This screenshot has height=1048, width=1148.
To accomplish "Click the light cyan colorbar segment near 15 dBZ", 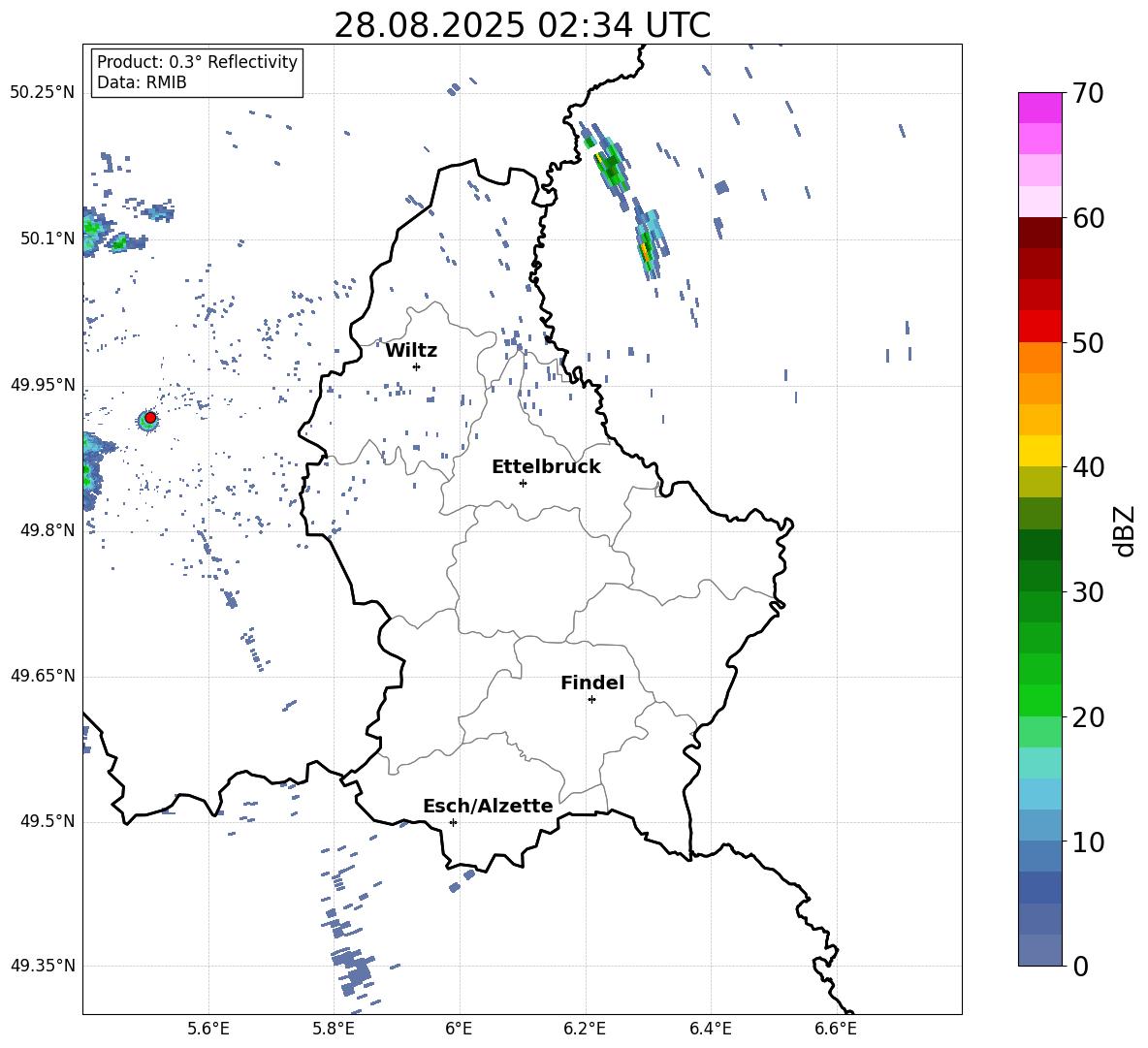I will point(1039,763).
